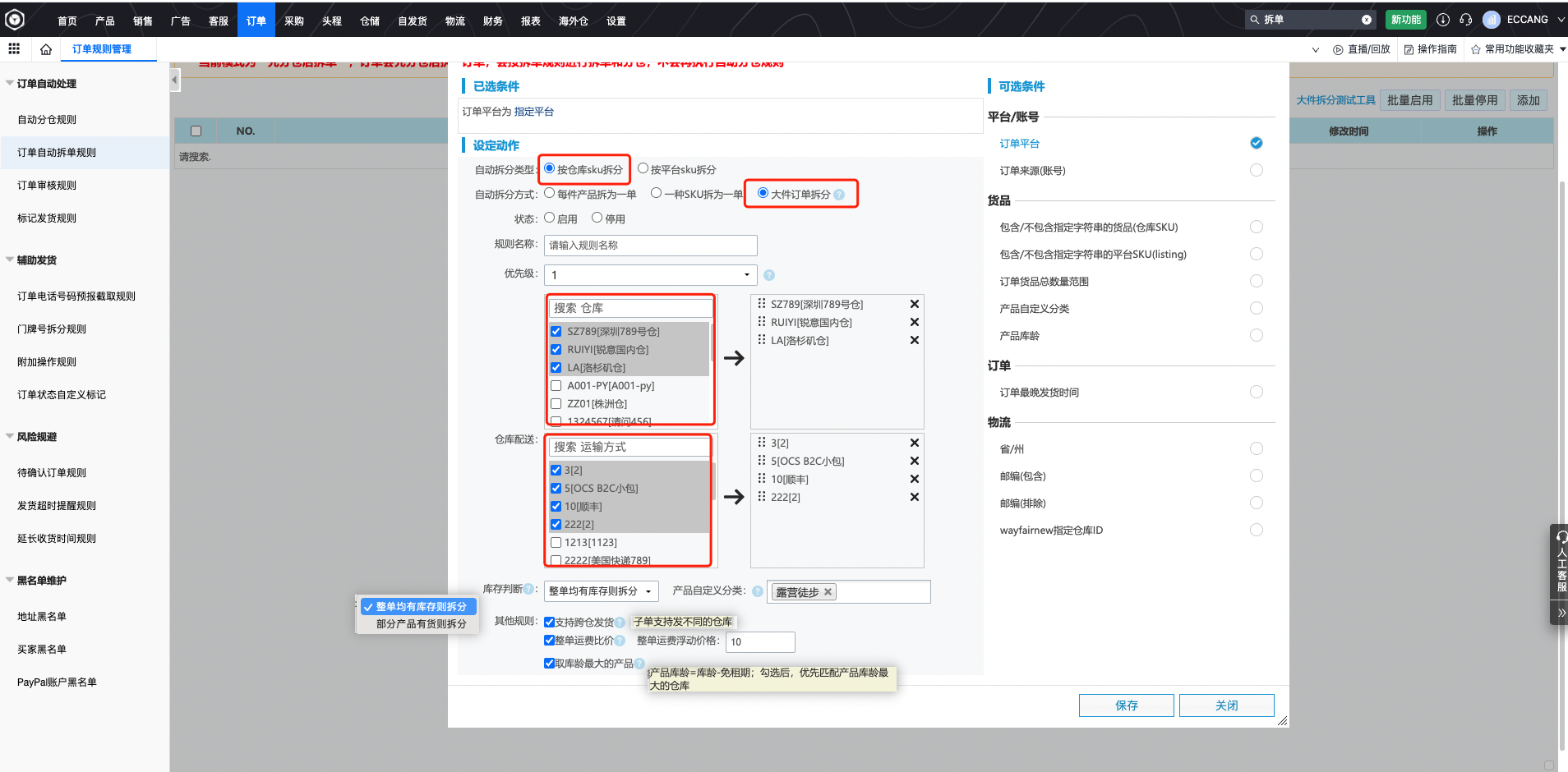This screenshot has width=1568, height=772.
Task: Clear the 拆单 search with the x icon
Action: 1367,18
